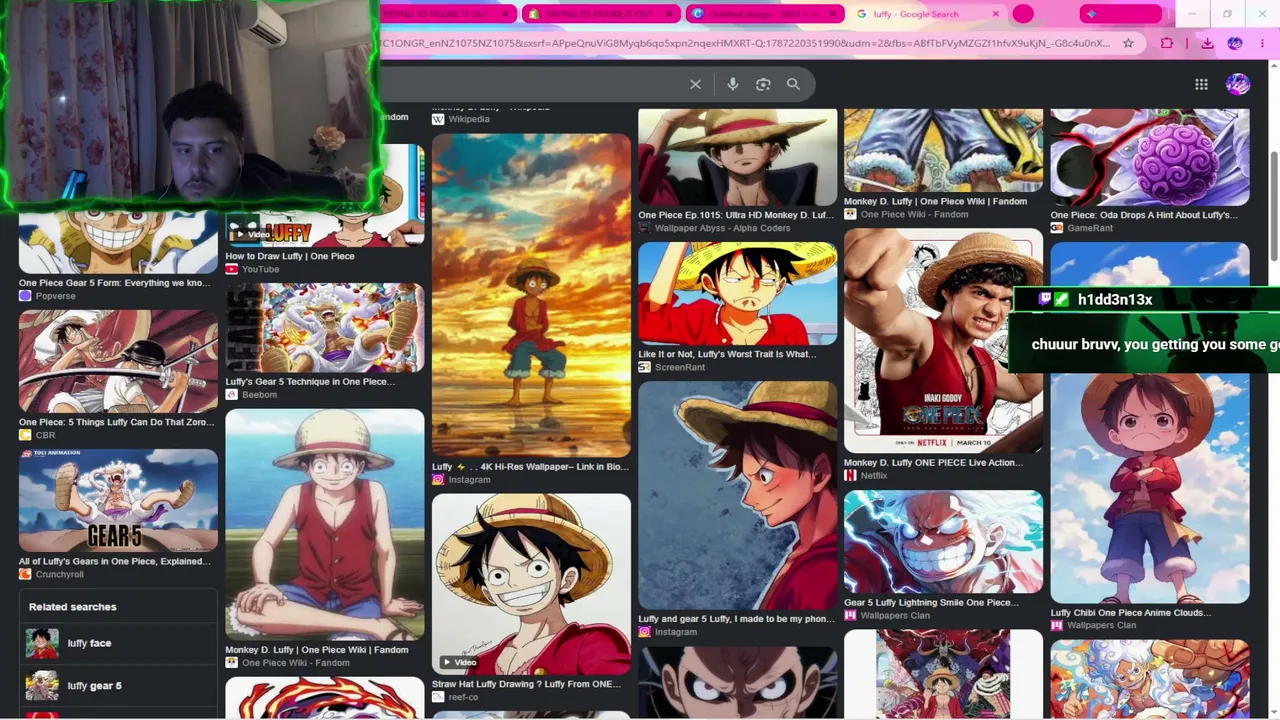
Task: Switch to the third browser tab with blue icon
Action: tap(765, 14)
